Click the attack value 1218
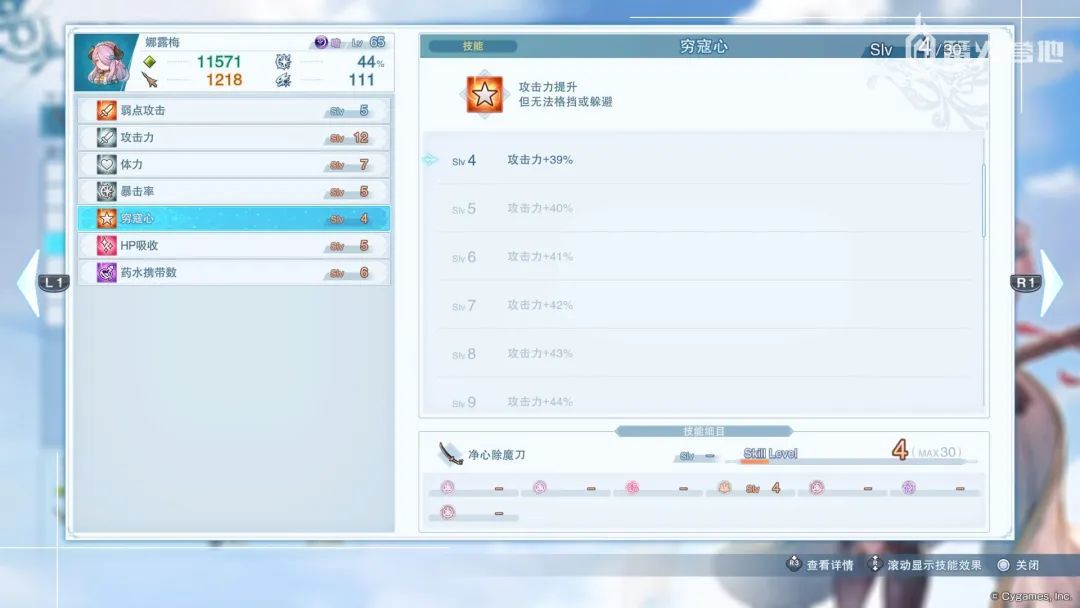 coord(224,80)
